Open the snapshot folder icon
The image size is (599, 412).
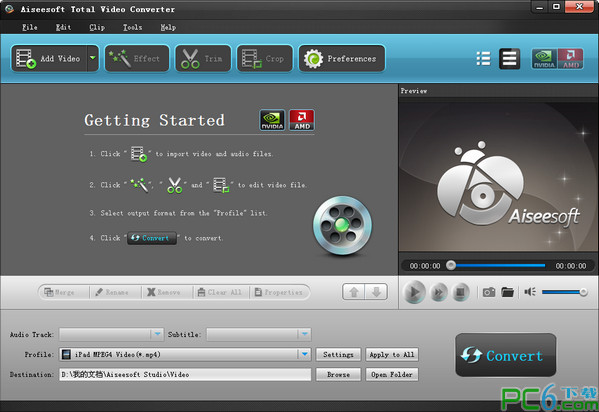pos(507,292)
